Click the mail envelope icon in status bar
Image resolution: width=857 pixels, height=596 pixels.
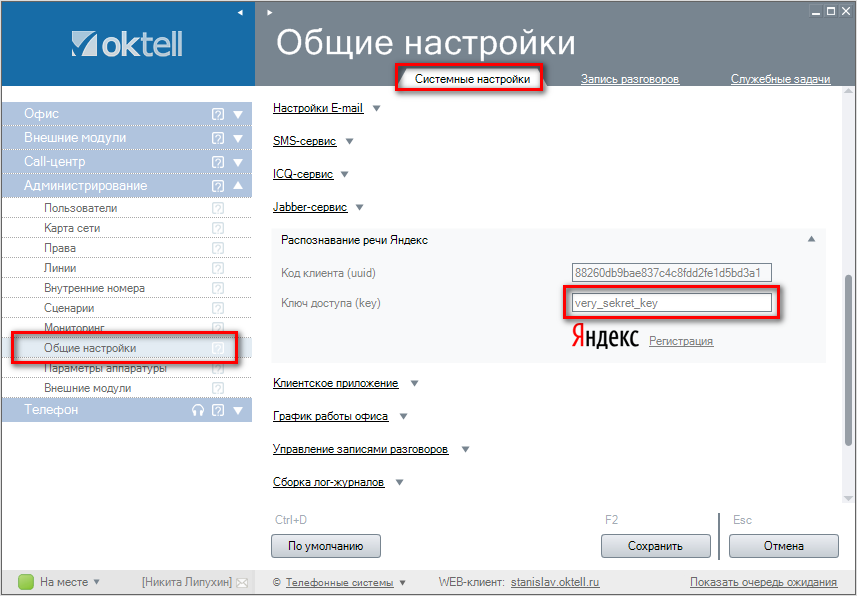click(x=241, y=582)
